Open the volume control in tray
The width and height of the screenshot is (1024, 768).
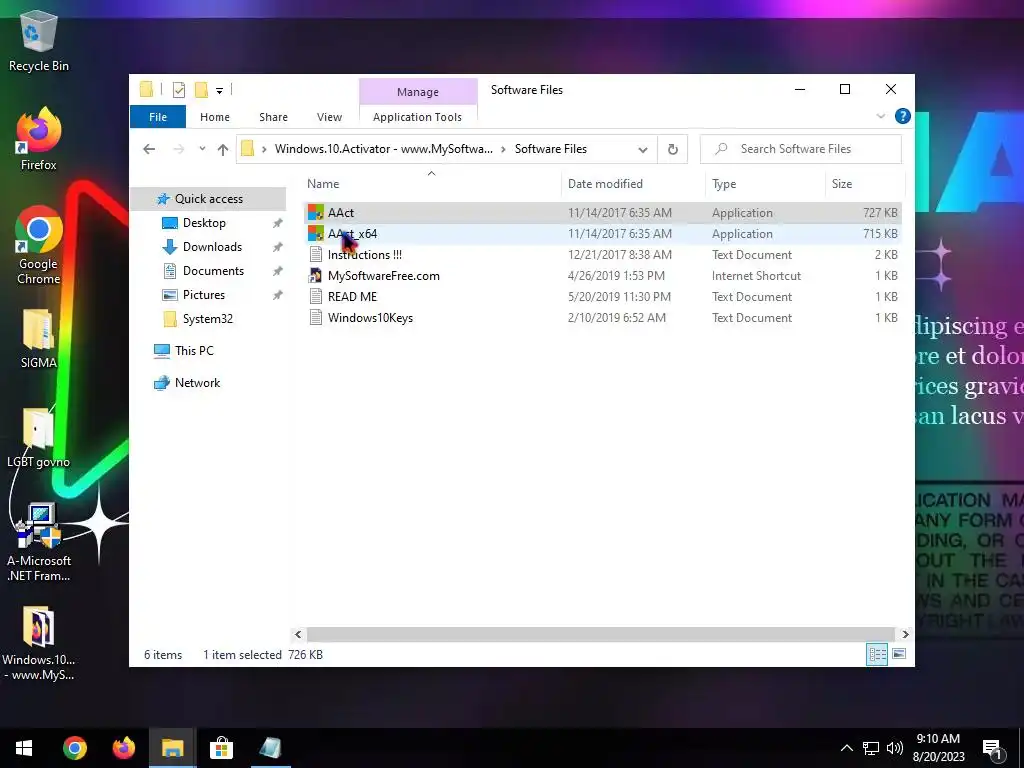click(x=895, y=748)
